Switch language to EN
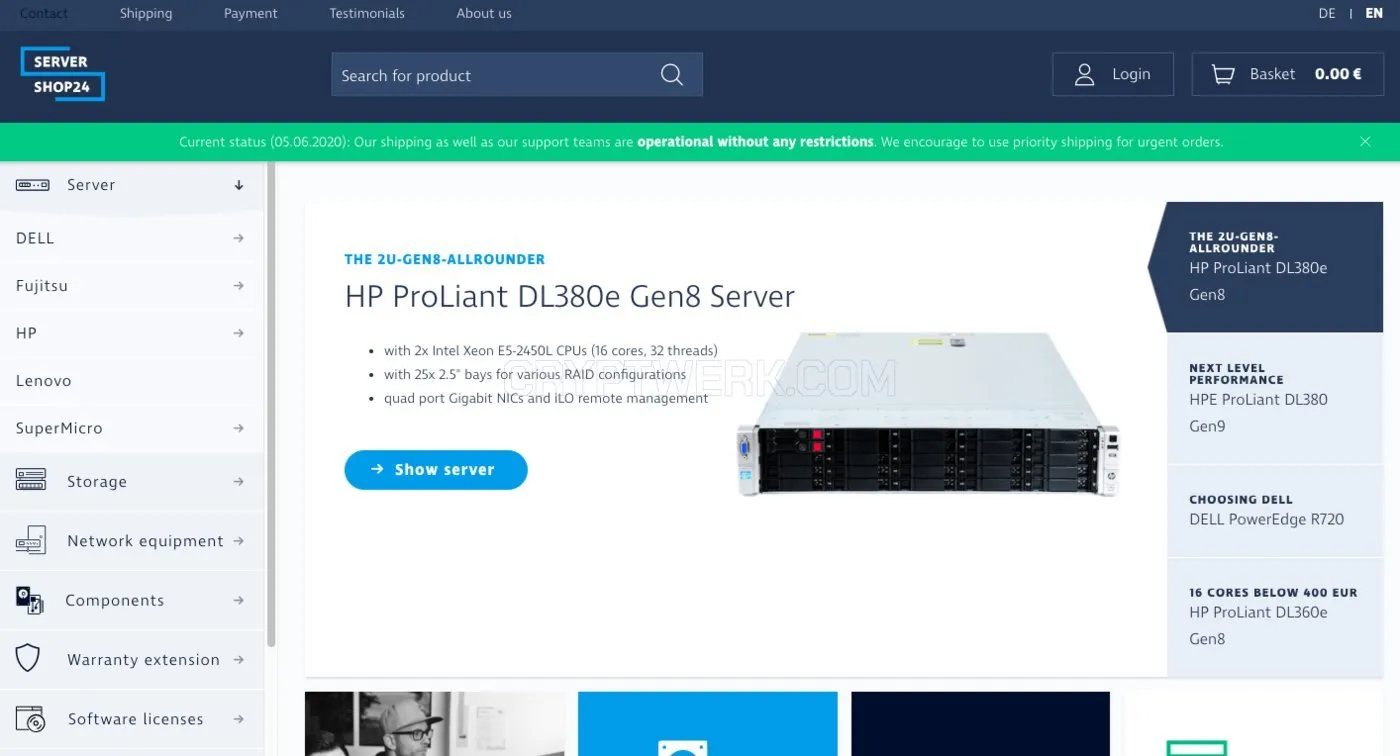 point(1374,14)
